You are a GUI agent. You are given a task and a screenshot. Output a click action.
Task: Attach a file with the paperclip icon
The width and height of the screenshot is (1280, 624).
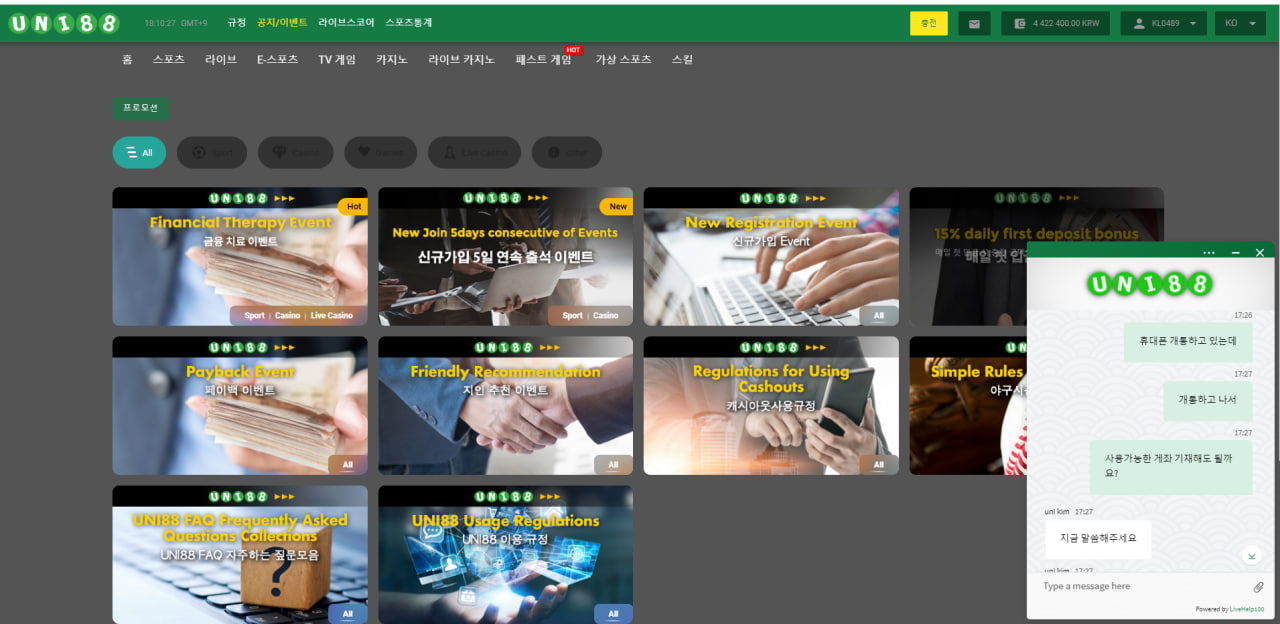(1259, 587)
